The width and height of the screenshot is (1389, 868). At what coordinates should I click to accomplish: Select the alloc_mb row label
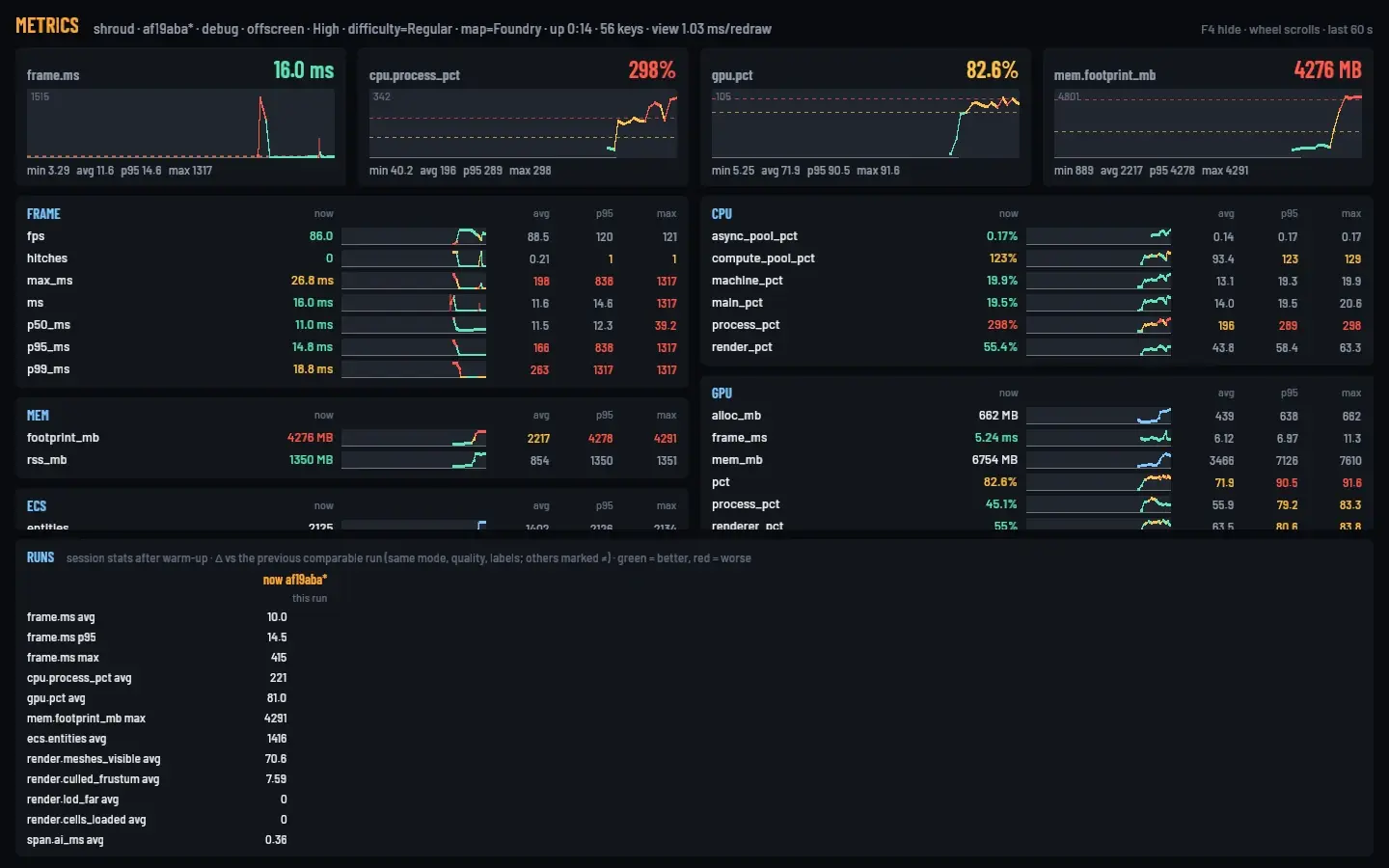[x=736, y=416]
